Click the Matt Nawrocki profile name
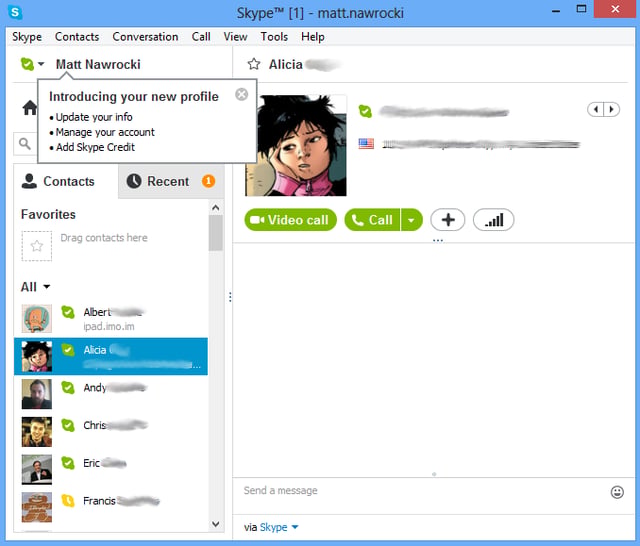Viewport: 640px width, 546px height. [x=98, y=64]
